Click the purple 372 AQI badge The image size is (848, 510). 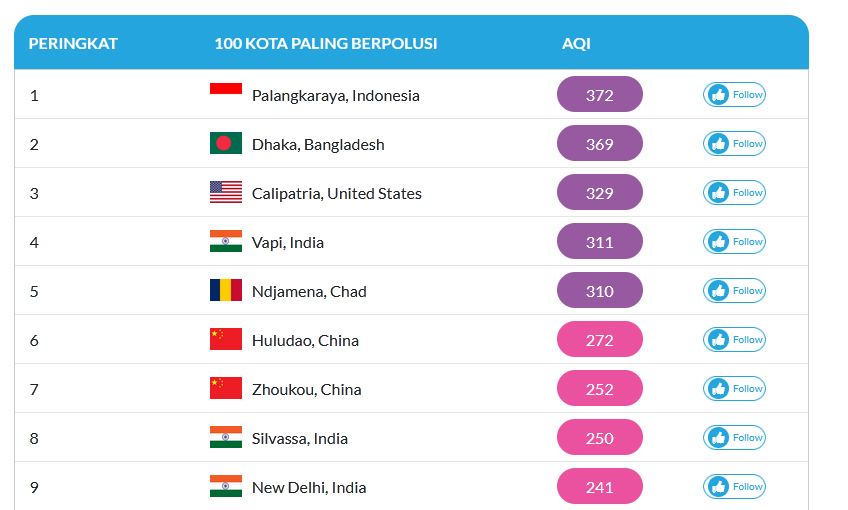[599, 95]
